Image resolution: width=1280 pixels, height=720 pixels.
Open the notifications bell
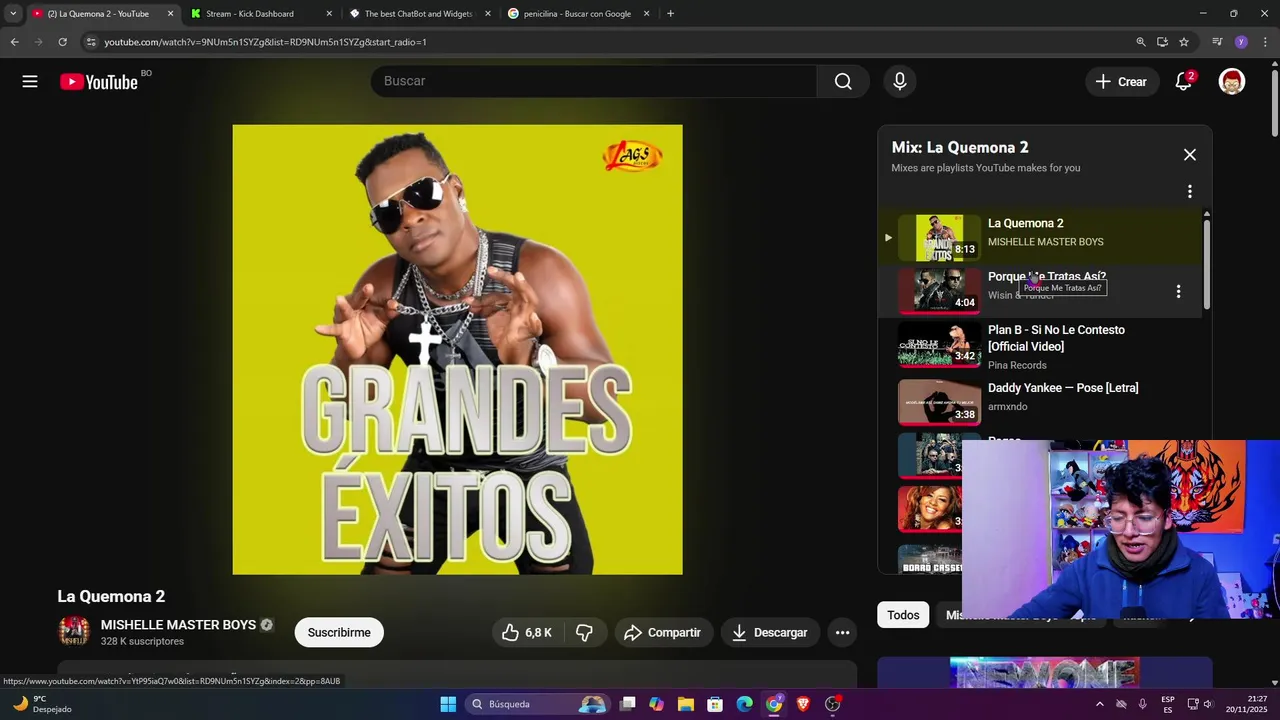tap(1183, 82)
